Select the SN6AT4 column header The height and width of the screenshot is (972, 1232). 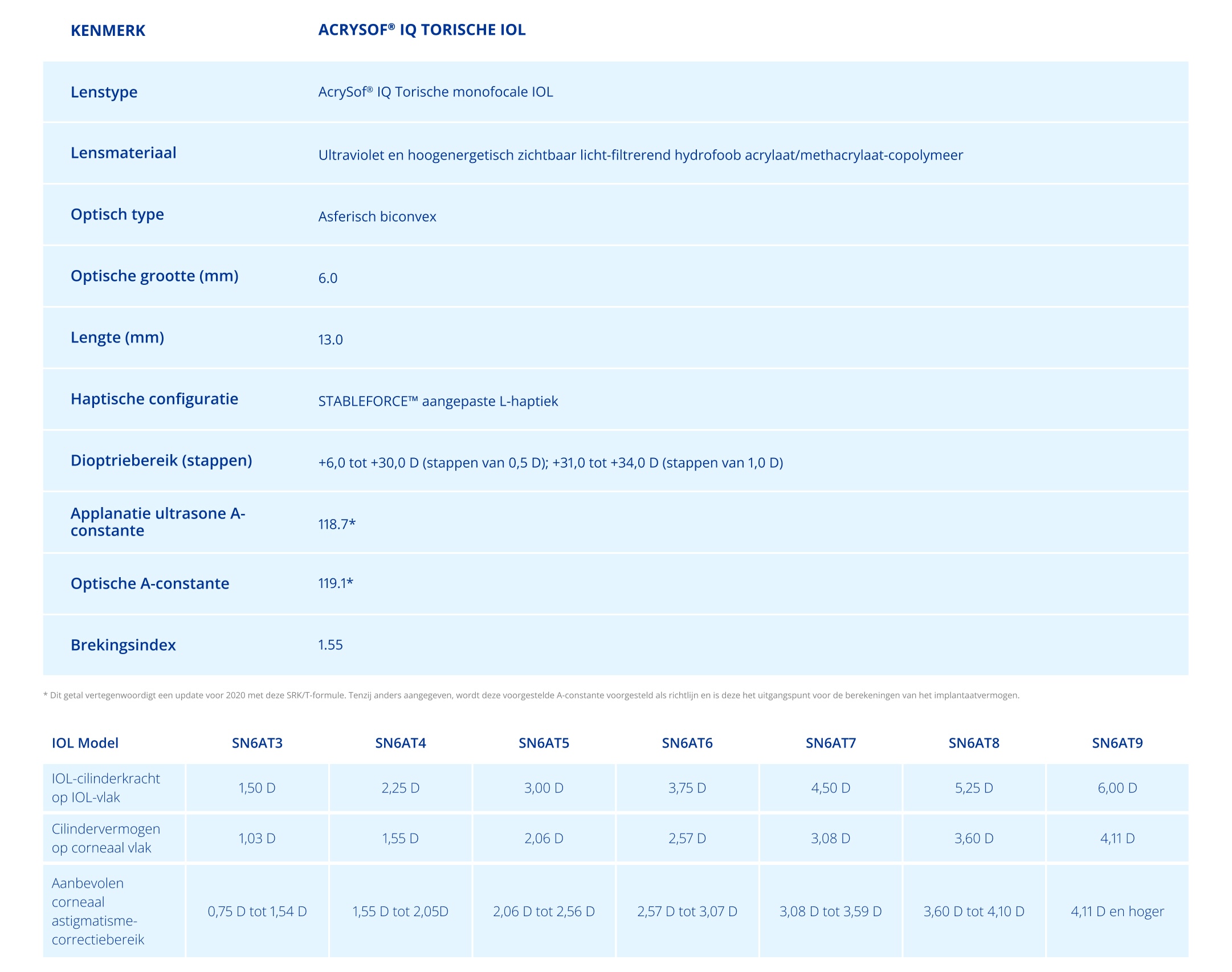pyautogui.click(x=401, y=743)
